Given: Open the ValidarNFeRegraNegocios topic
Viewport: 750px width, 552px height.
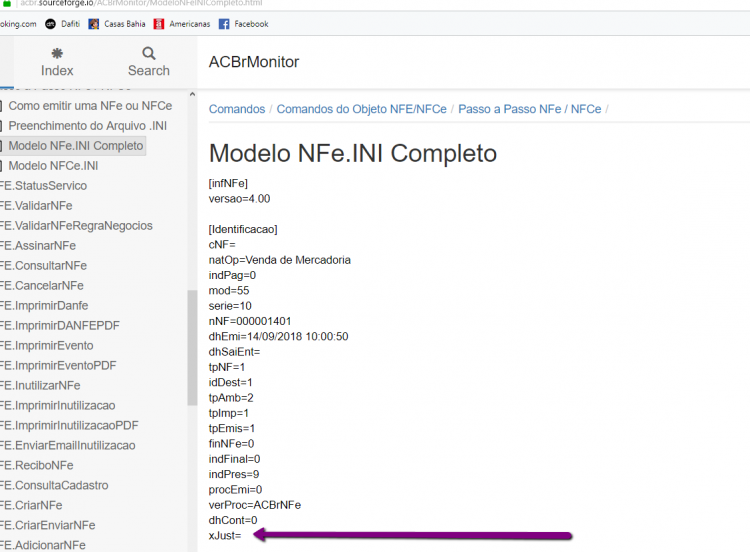Looking at the screenshot, I should 77,226.
